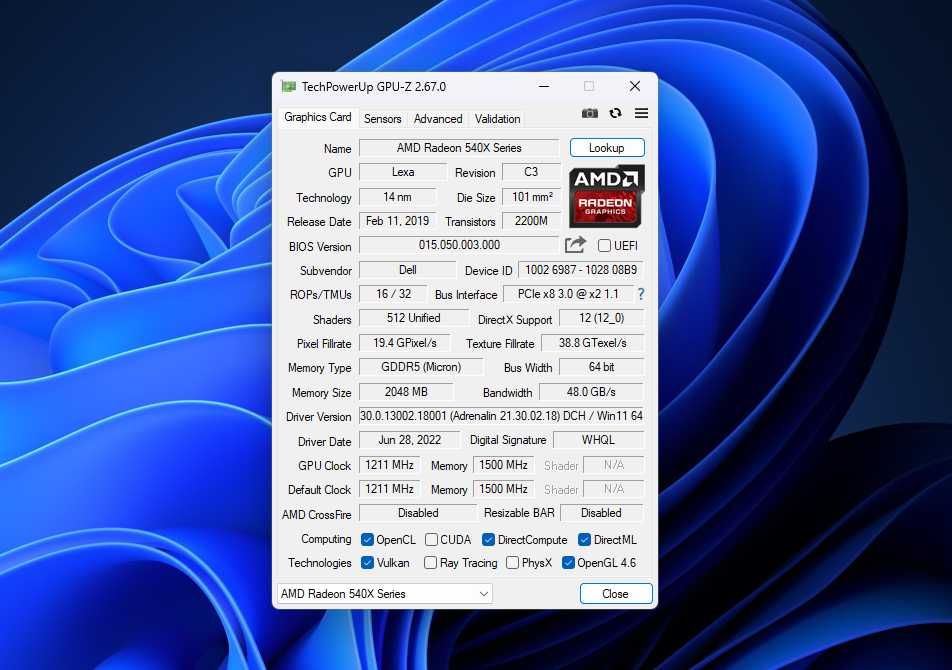Click the Device ID 1002 6987 - 1028 08B9

coord(581,269)
